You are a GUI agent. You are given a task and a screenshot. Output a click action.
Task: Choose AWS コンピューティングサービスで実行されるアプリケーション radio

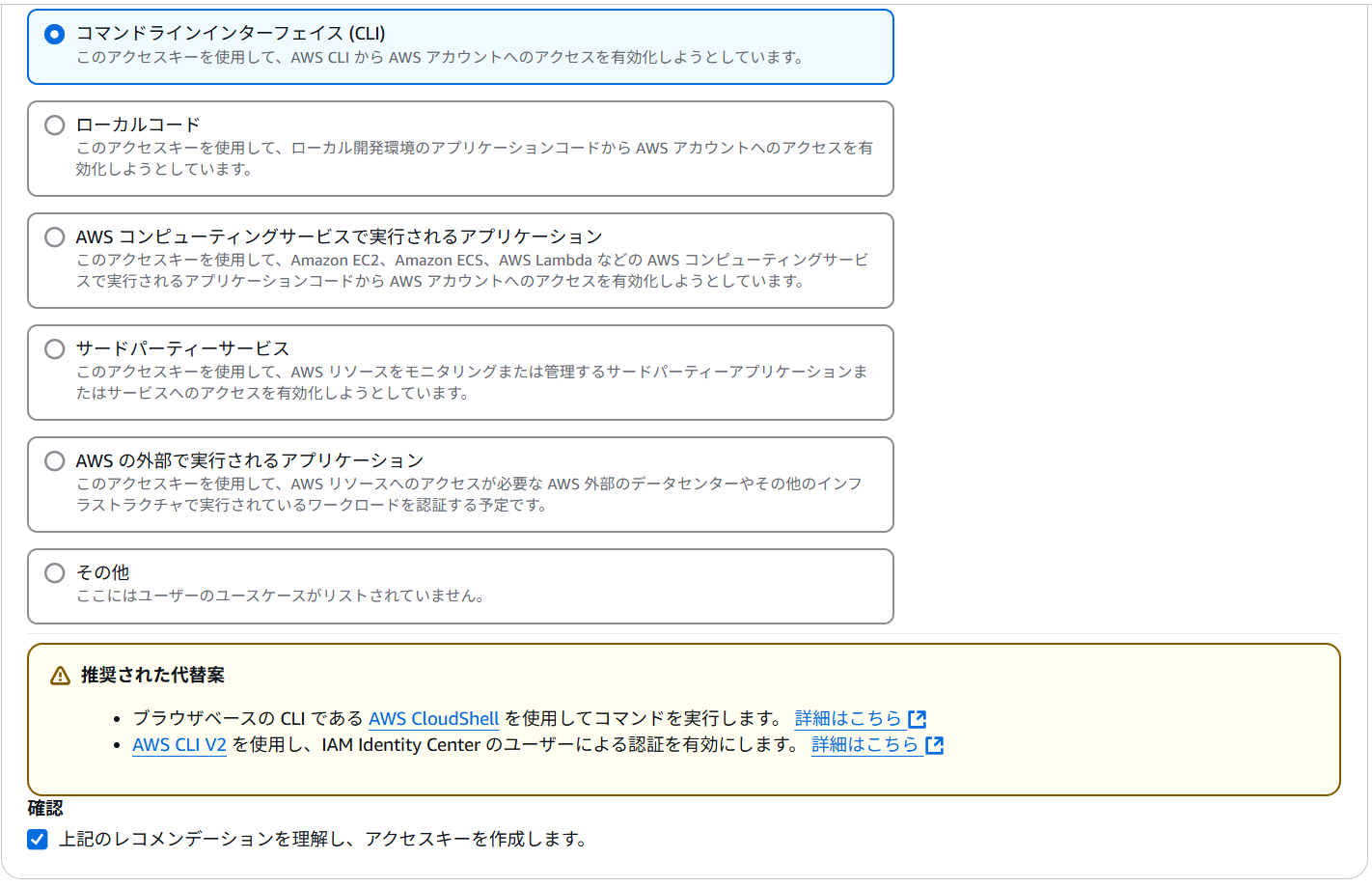pos(55,237)
